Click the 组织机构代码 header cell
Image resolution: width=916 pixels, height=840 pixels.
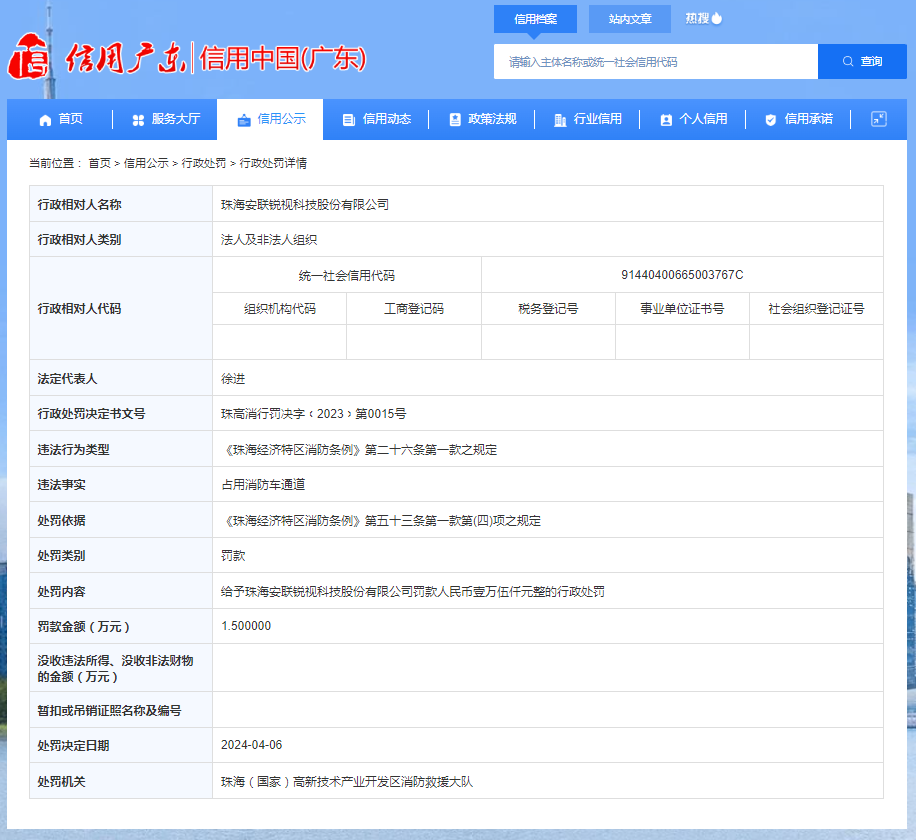click(279, 308)
